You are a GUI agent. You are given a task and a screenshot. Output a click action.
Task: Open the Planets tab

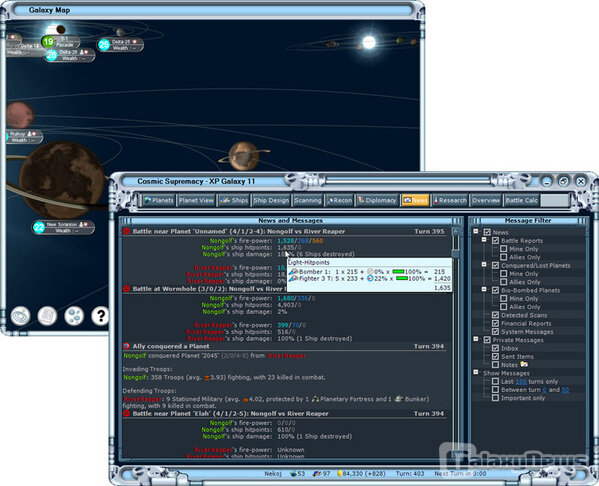coord(159,200)
